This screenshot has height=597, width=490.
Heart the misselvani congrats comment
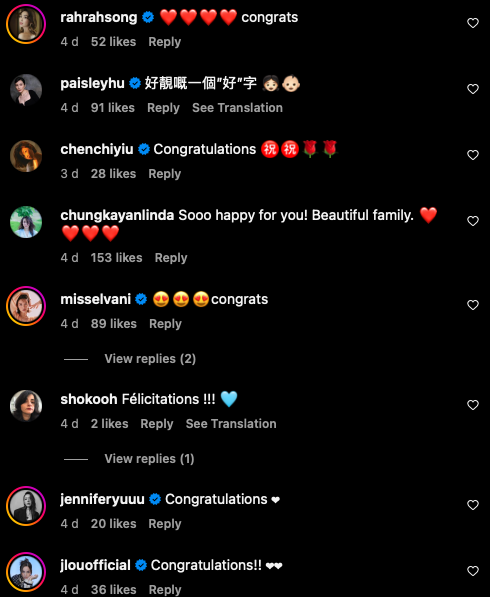[x=472, y=305]
